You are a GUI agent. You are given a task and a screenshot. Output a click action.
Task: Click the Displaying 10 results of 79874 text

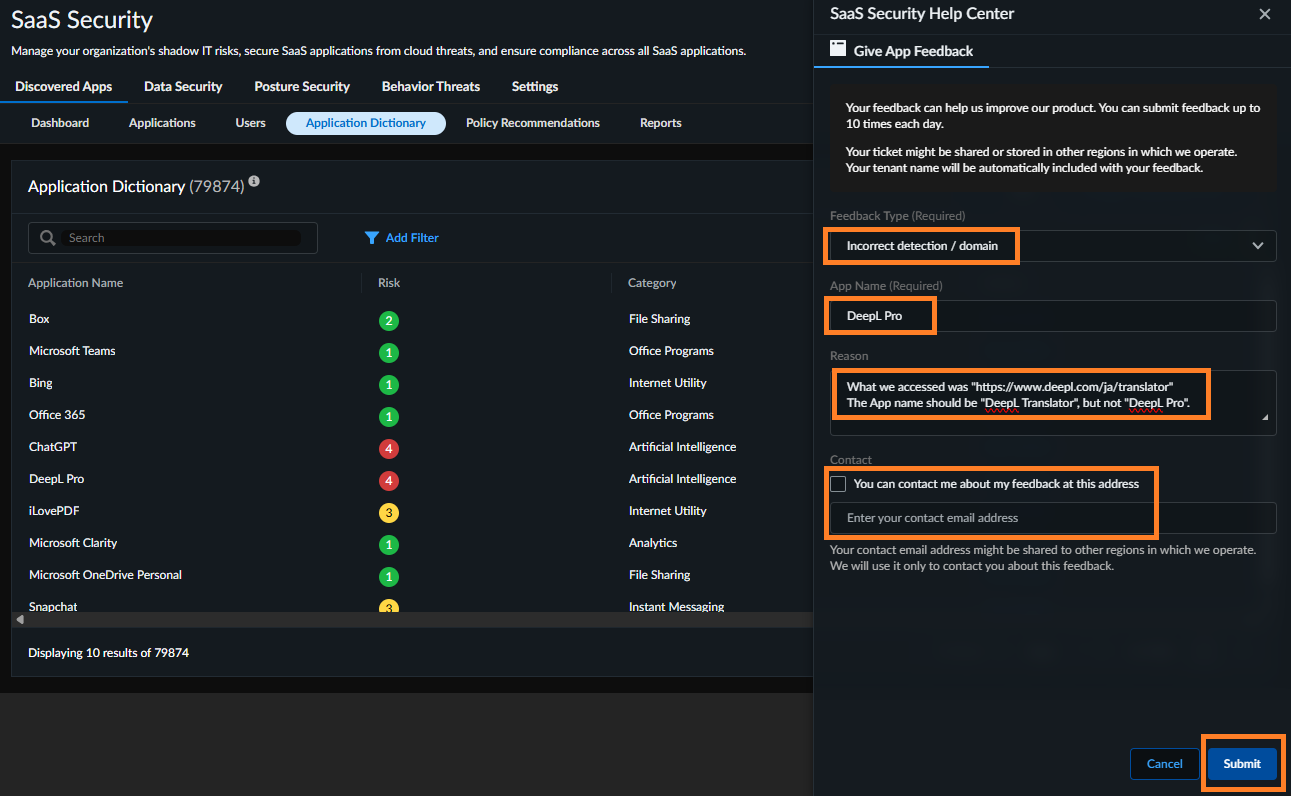[108, 653]
